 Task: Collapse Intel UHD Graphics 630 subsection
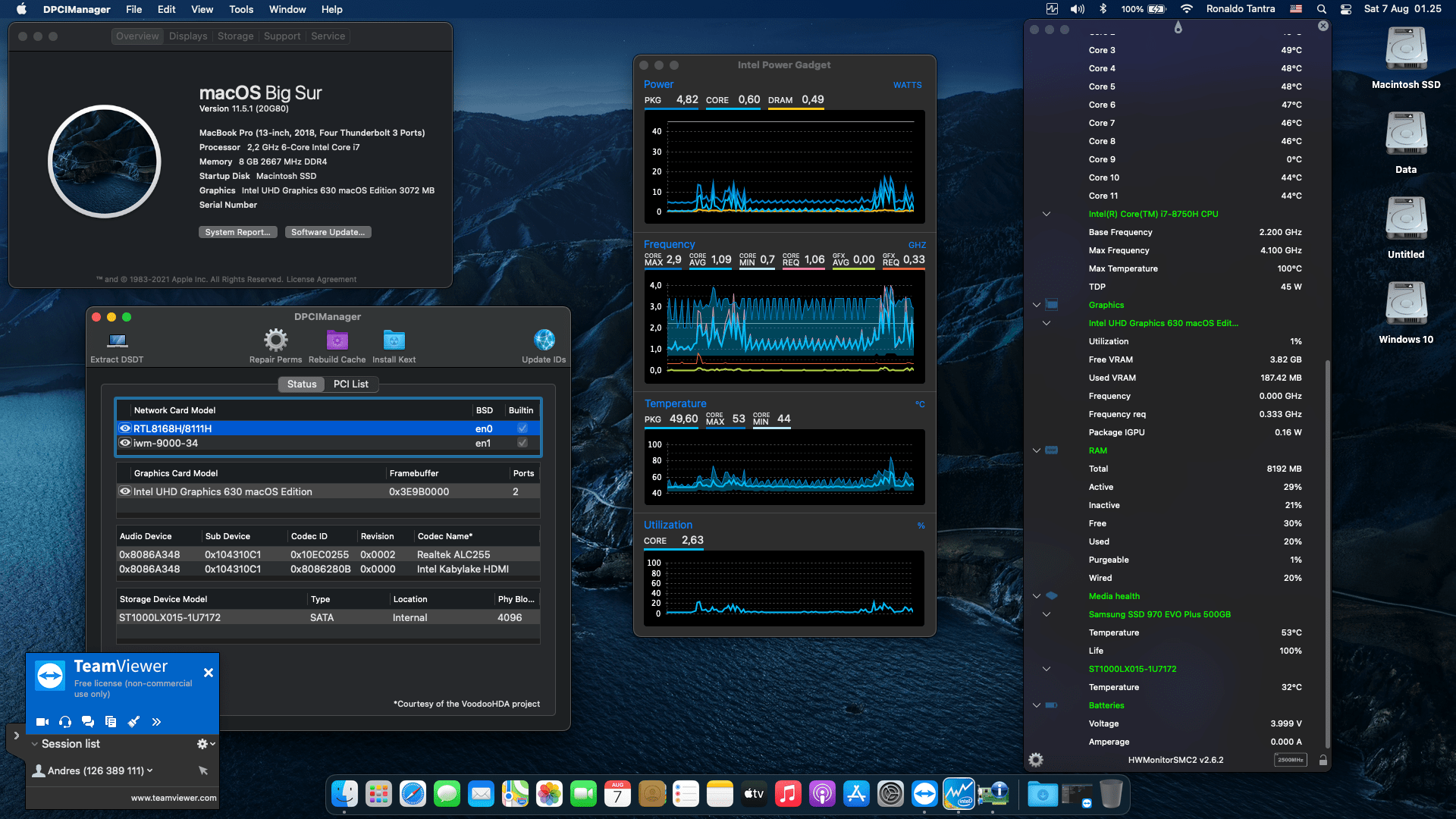pos(1046,323)
